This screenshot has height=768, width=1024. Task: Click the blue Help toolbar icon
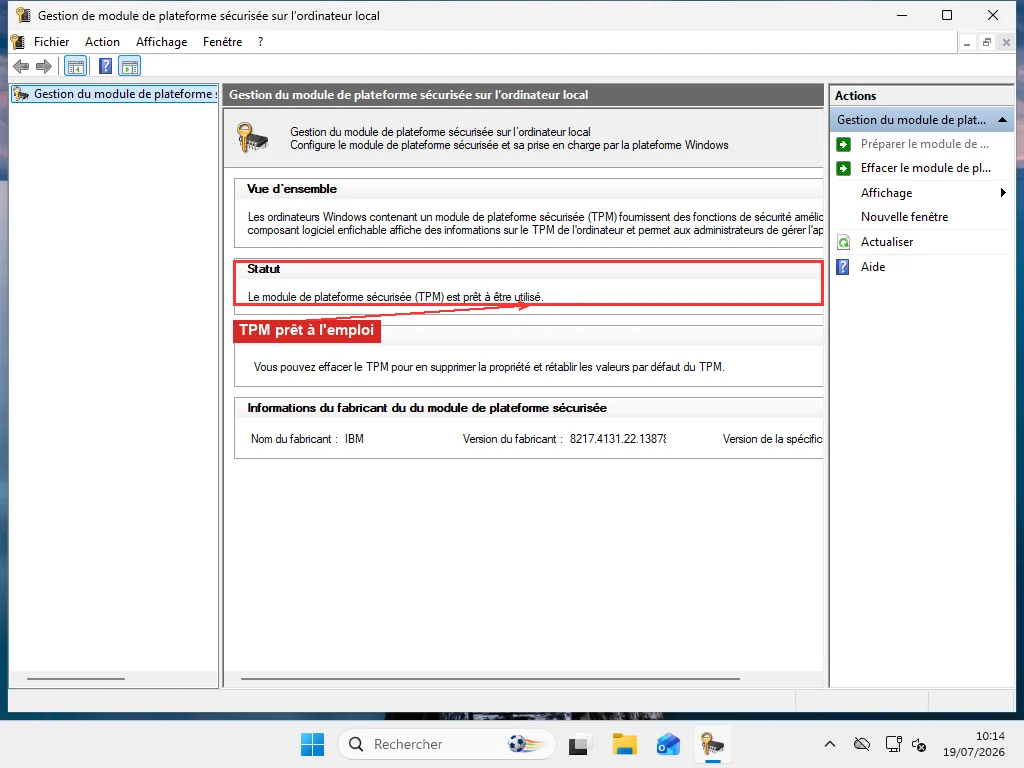(105, 66)
